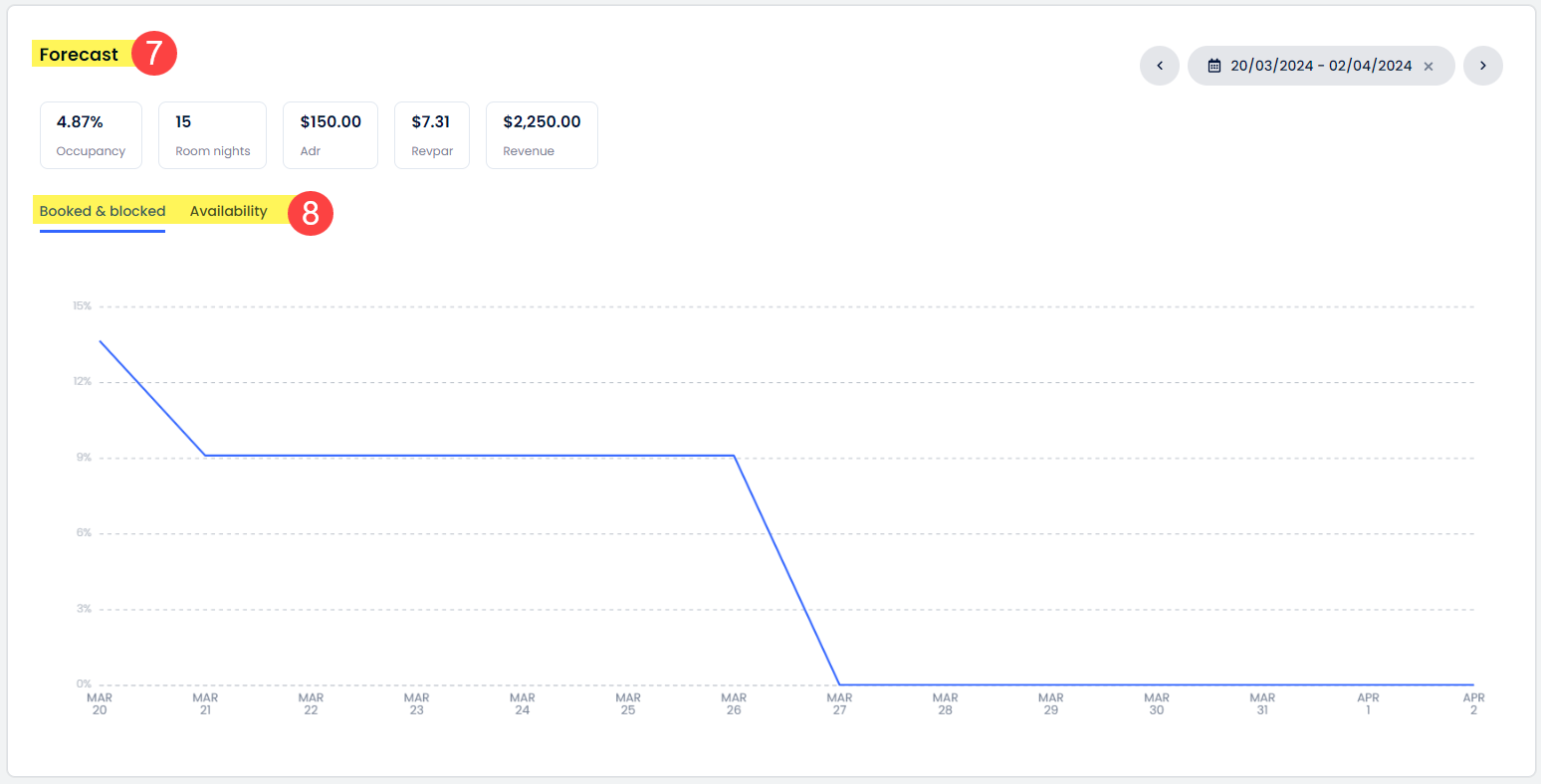1541x784 pixels.
Task: Click chart line point at MAR 26
Action: (734, 456)
